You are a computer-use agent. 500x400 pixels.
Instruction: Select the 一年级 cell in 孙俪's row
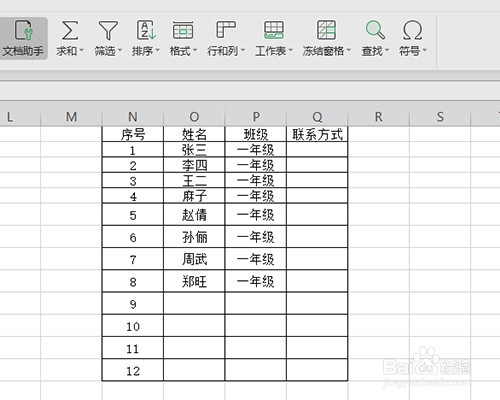click(x=256, y=237)
